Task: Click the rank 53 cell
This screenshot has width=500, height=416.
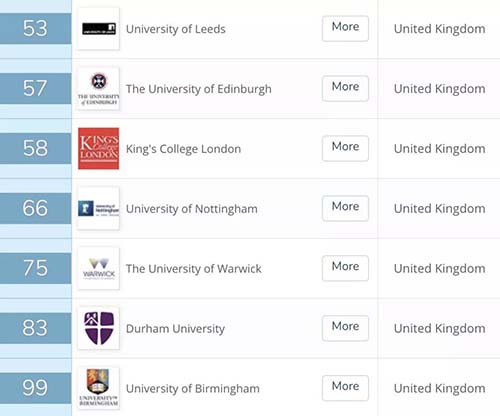Action: point(36,29)
